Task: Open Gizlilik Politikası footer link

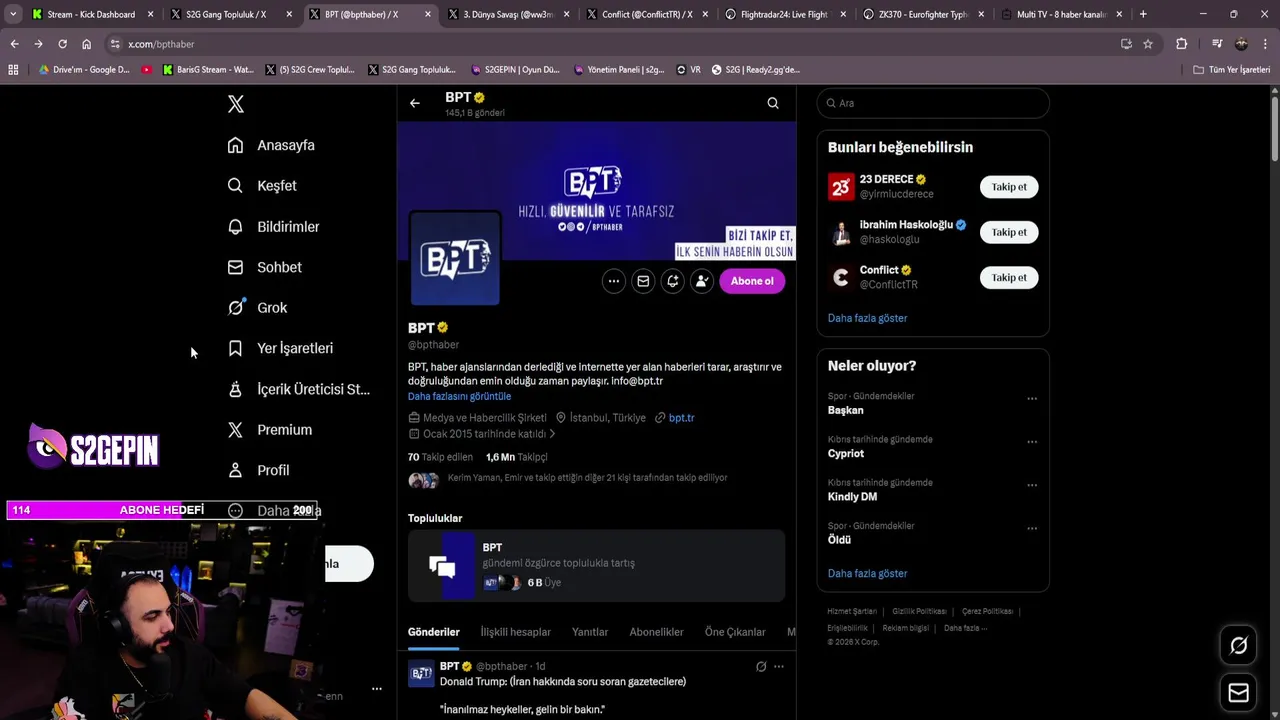Action: click(x=919, y=611)
